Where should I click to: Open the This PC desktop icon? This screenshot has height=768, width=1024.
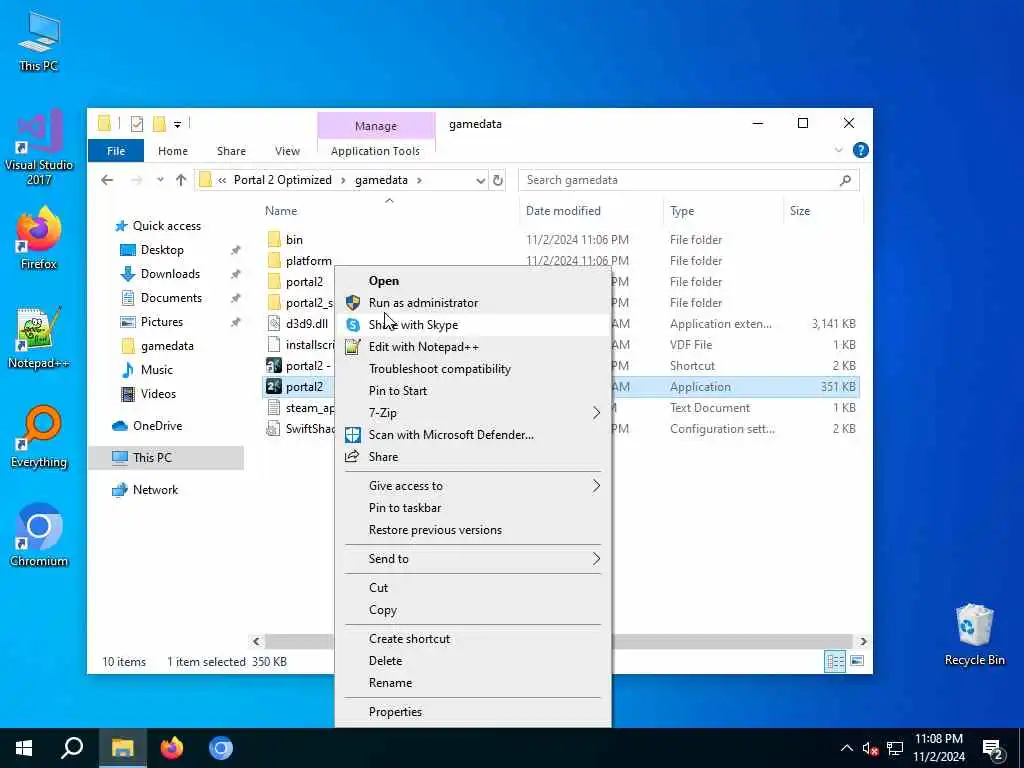point(39,42)
